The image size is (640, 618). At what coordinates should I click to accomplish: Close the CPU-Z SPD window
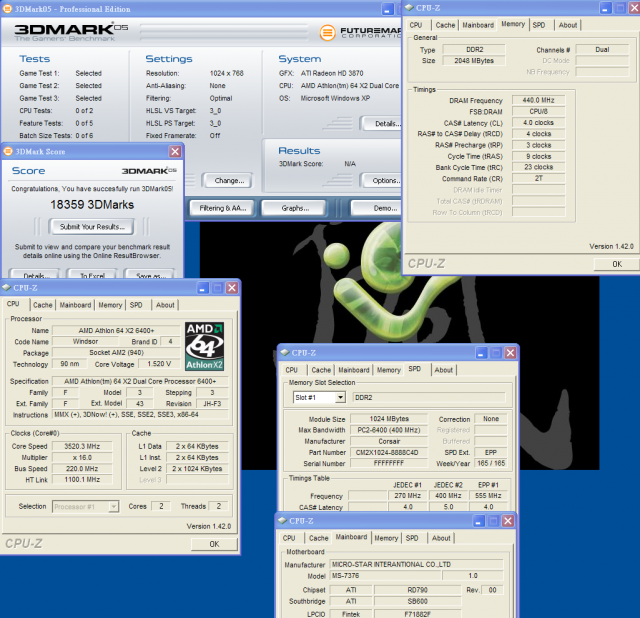click(510, 353)
